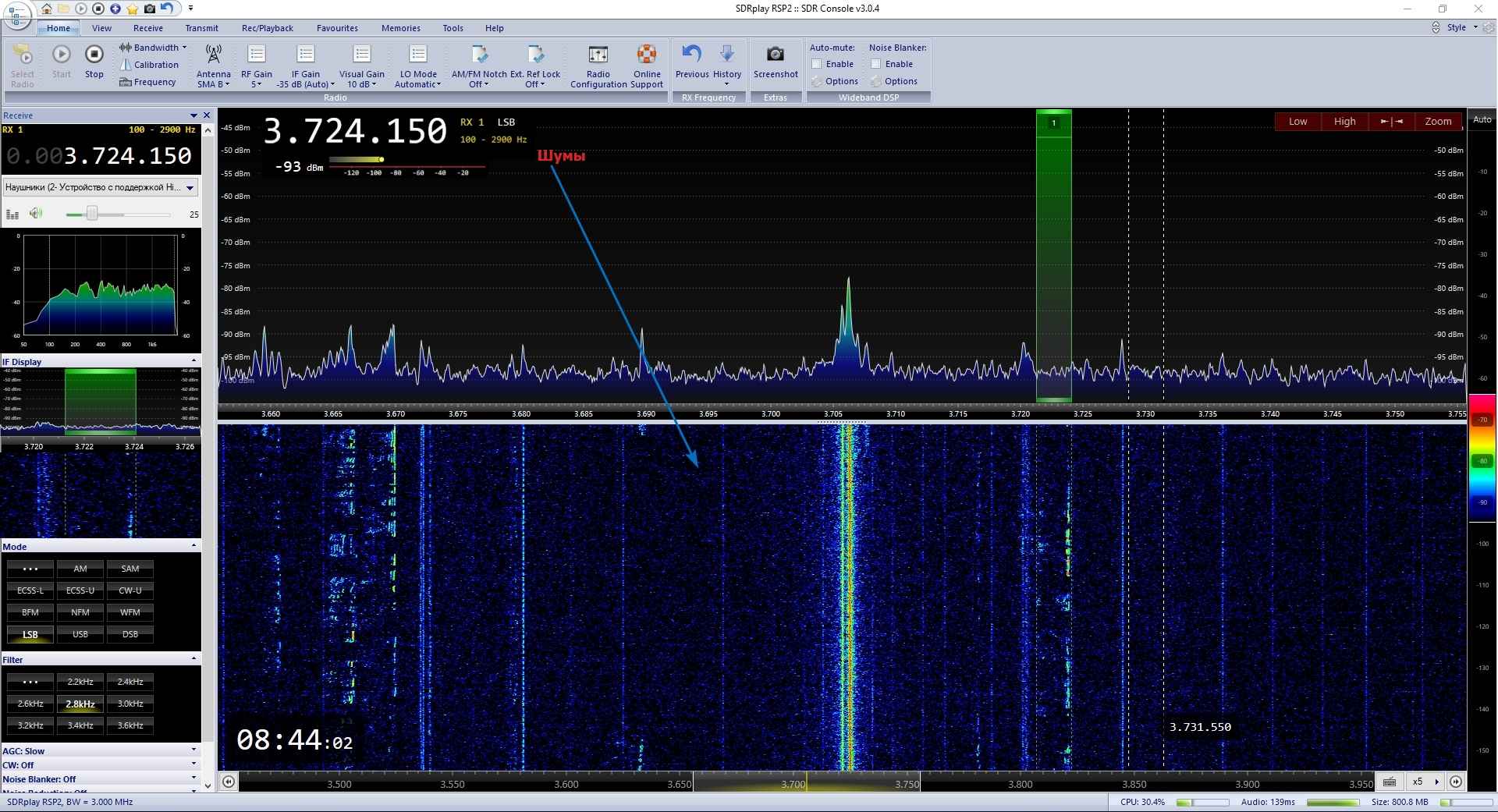The height and width of the screenshot is (812, 1498).
Task: Open the Frequency tool in ribbon
Action: (x=147, y=82)
